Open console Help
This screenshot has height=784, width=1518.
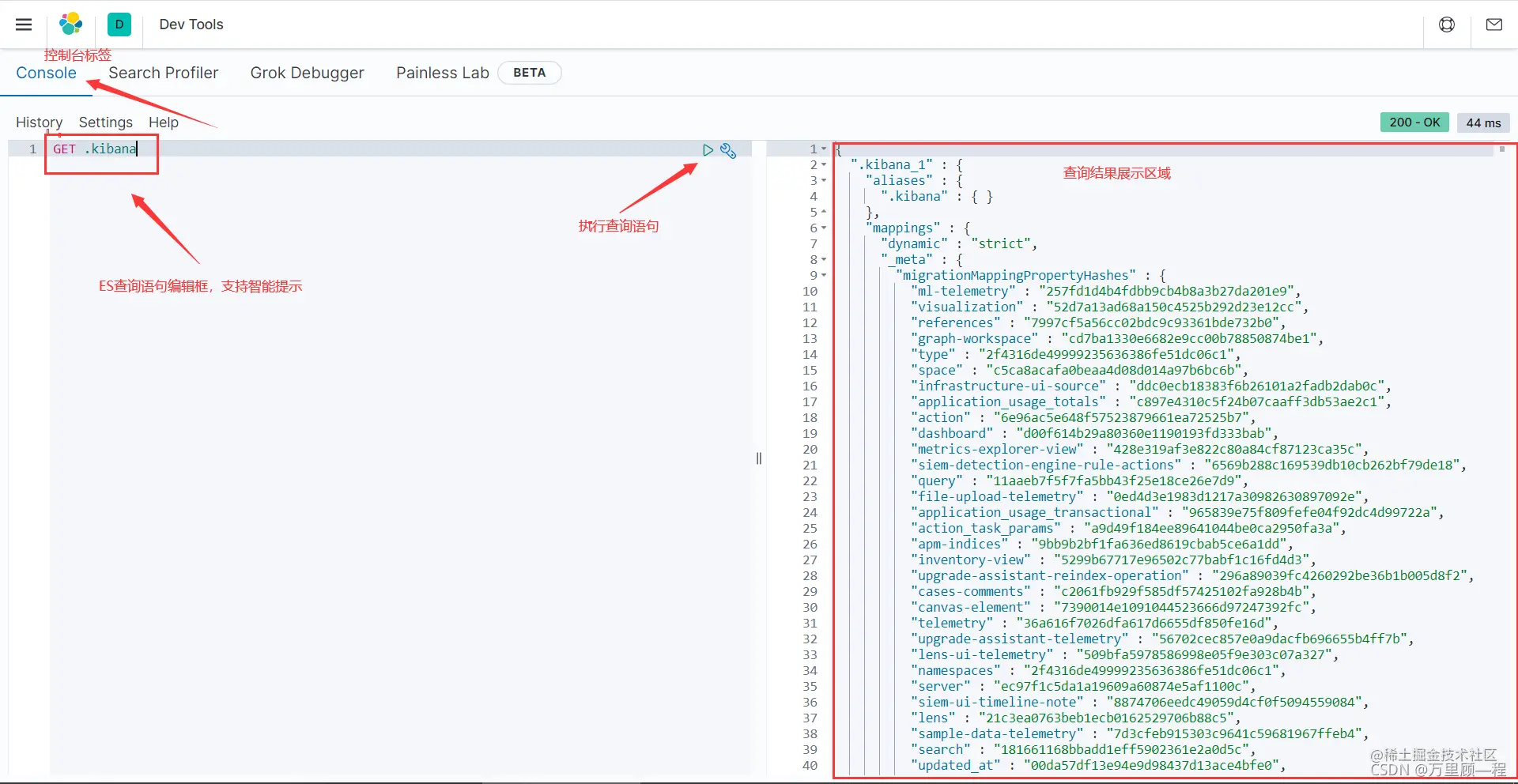pos(164,122)
